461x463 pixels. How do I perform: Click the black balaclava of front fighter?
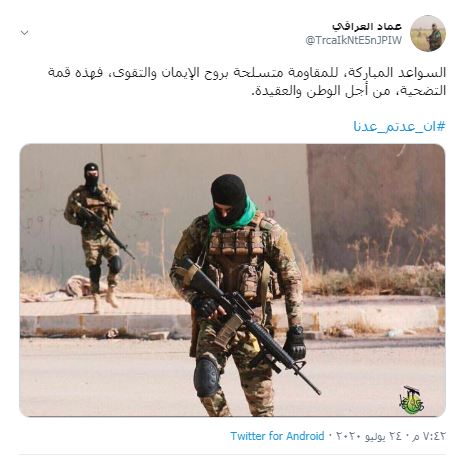click(229, 198)
